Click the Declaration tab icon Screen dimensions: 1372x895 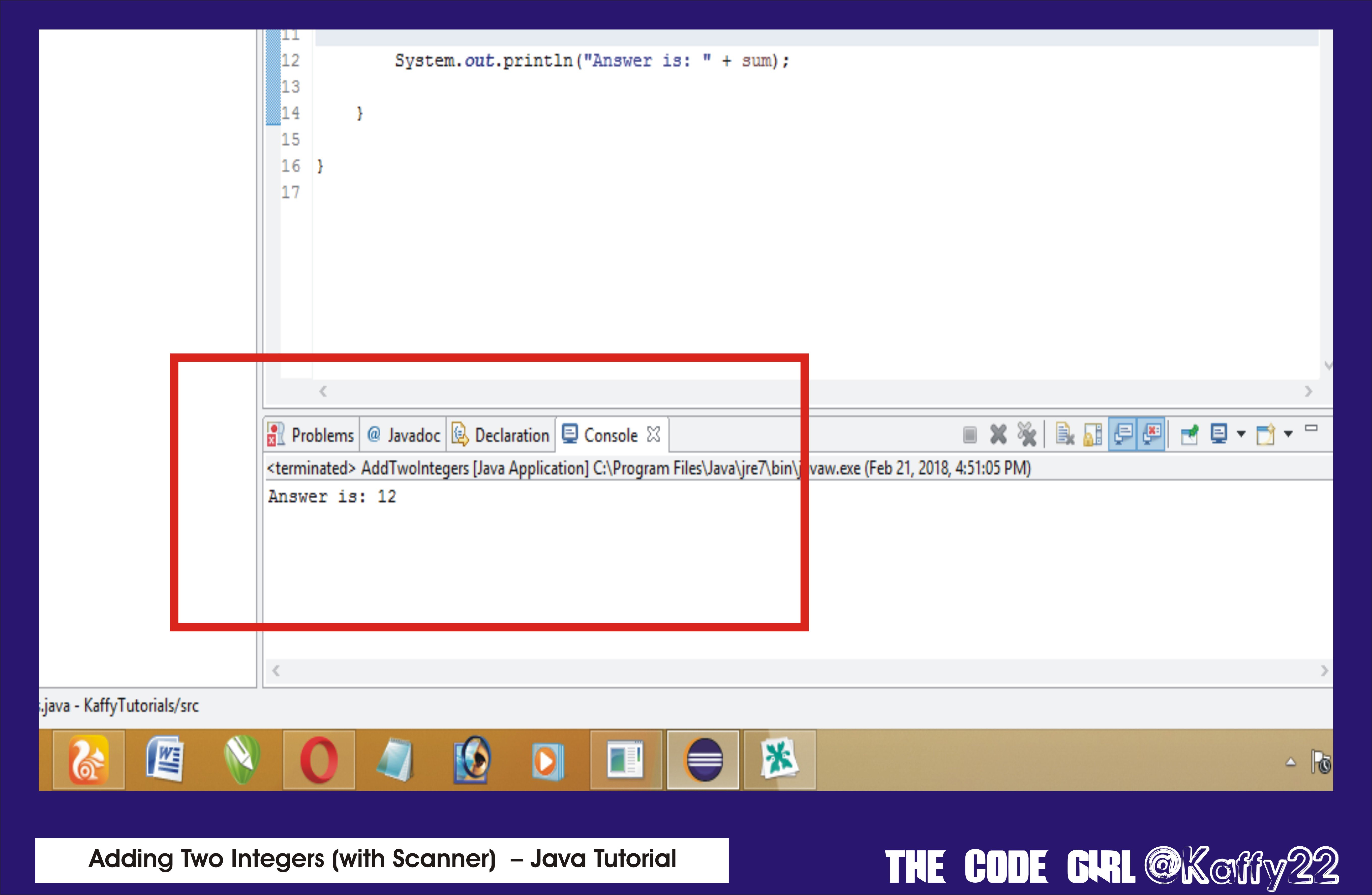click(x=460, y=435)
